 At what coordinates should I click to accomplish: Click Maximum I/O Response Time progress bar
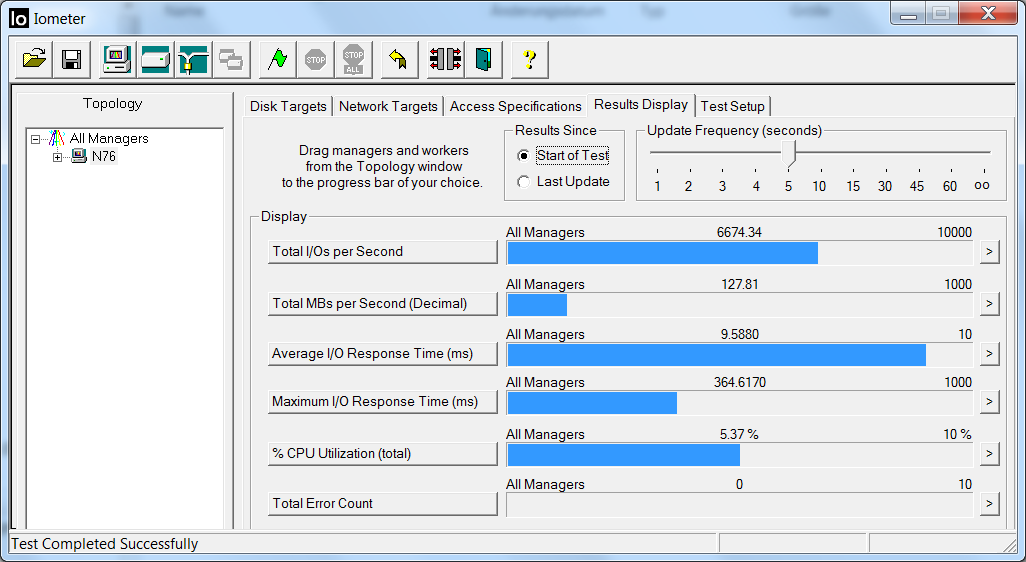click(740, 402)
